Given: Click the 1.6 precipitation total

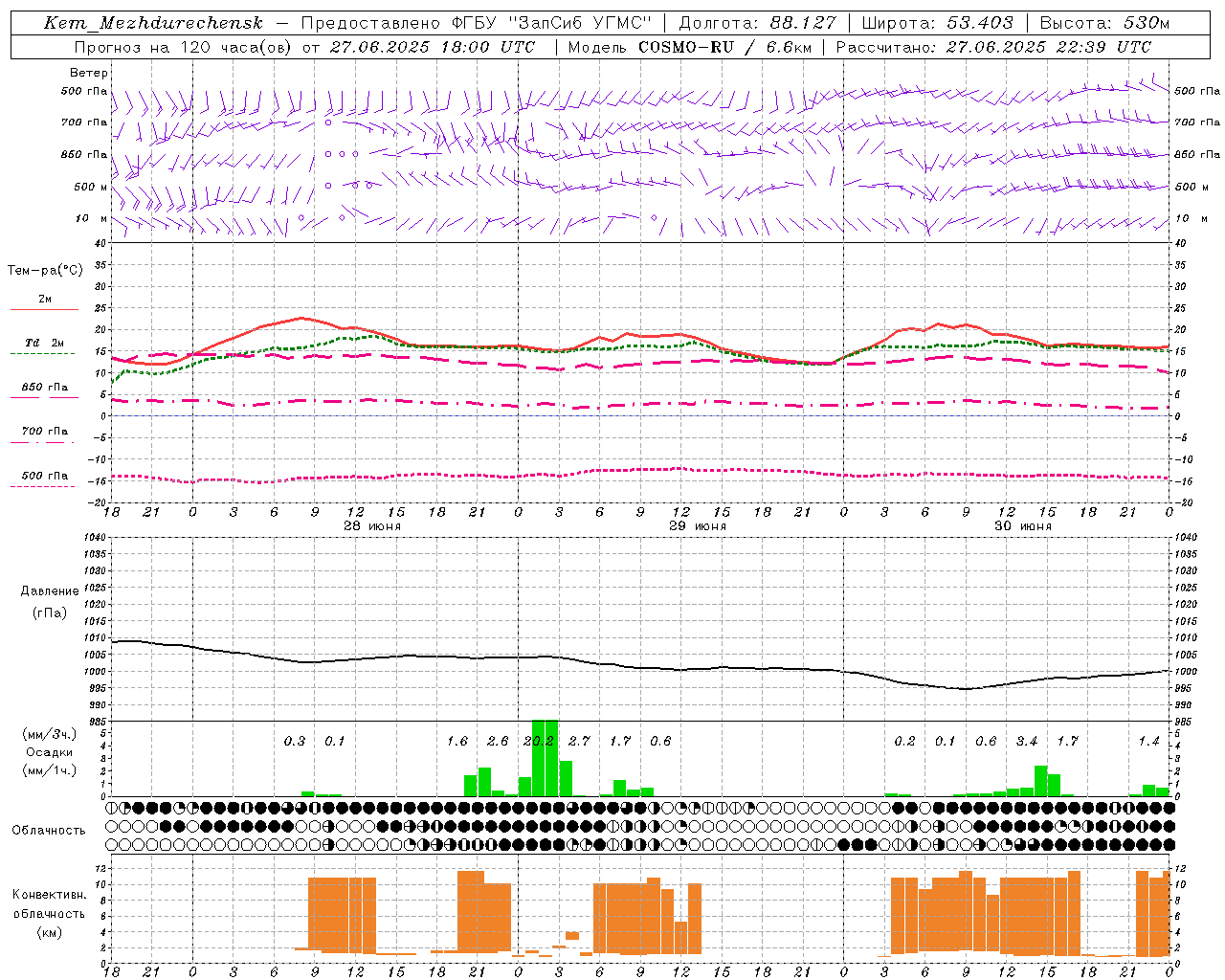Looking at the screenshot, I should pyautogui.click(x=457, y=741).
